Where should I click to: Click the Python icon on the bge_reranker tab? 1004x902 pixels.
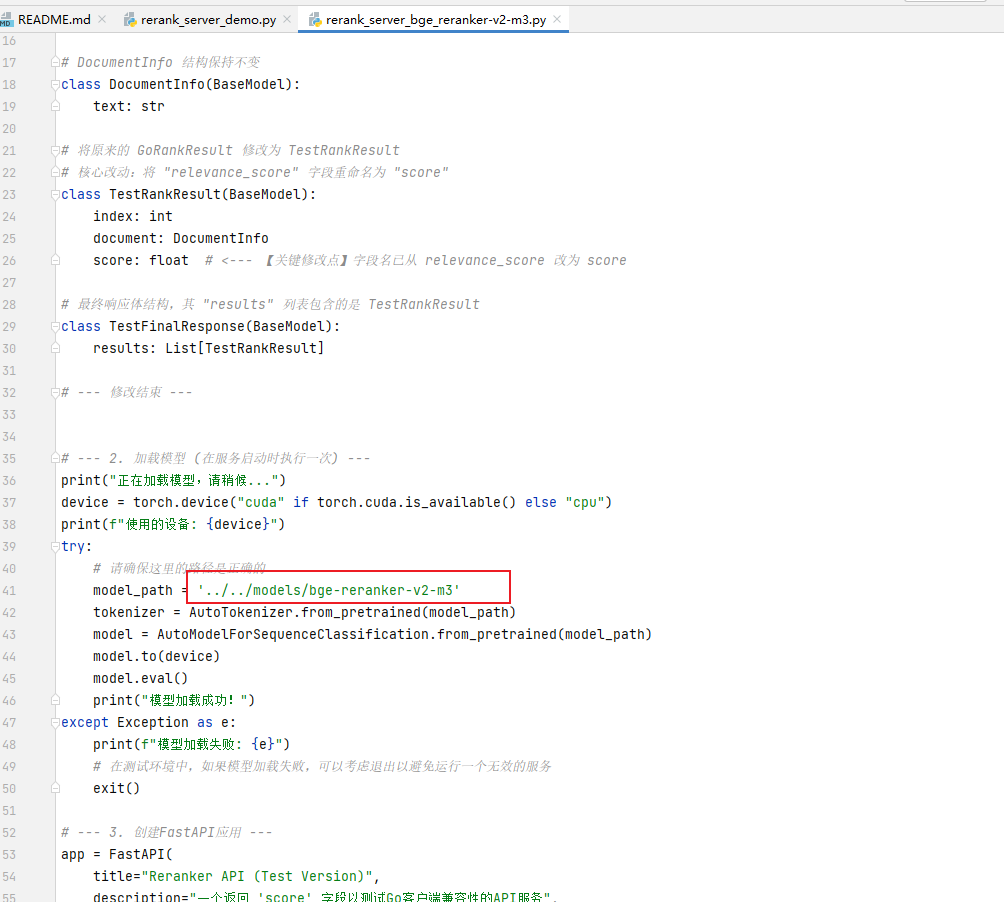pos(315,20)
